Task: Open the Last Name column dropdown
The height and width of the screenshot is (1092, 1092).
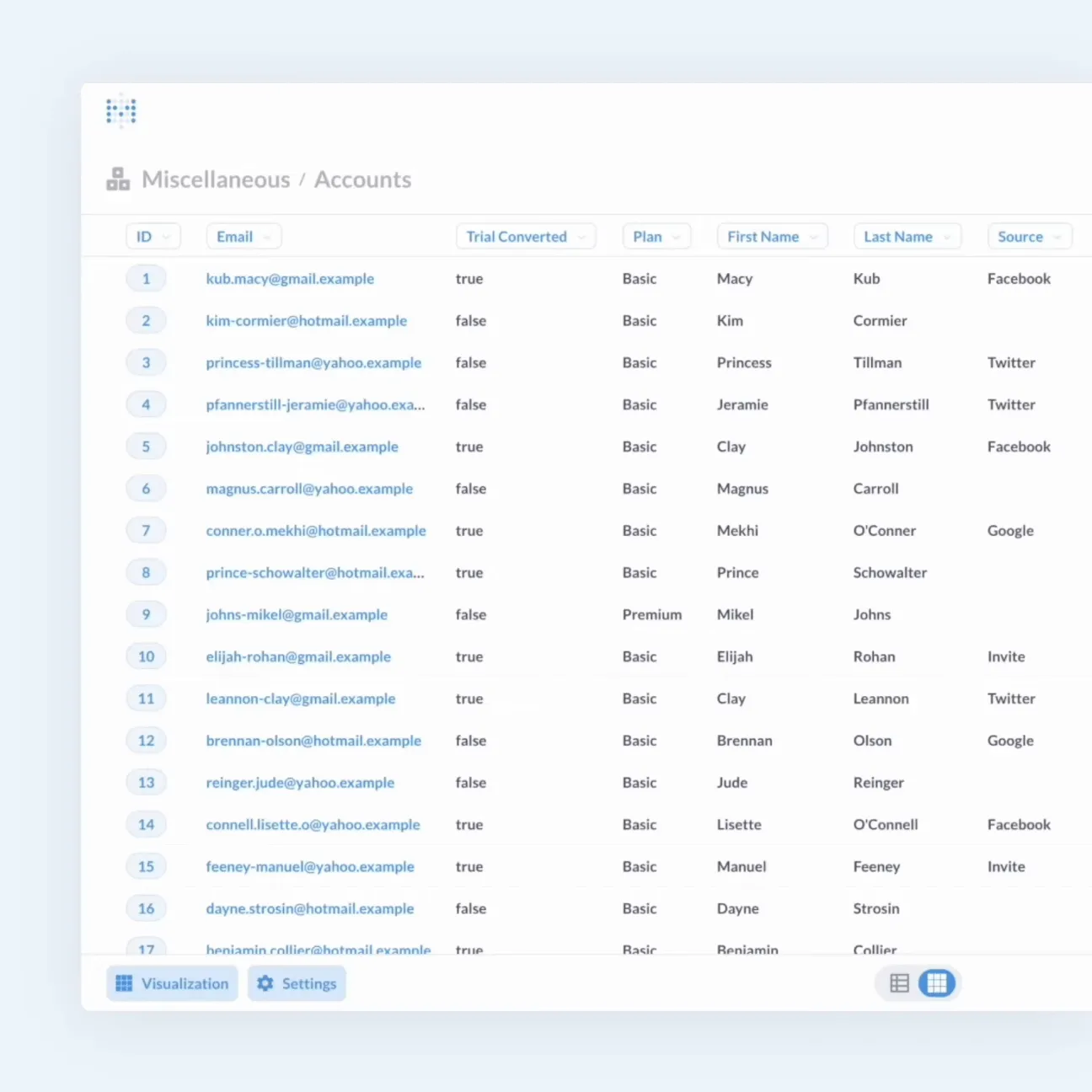Action: click(907, 237)
